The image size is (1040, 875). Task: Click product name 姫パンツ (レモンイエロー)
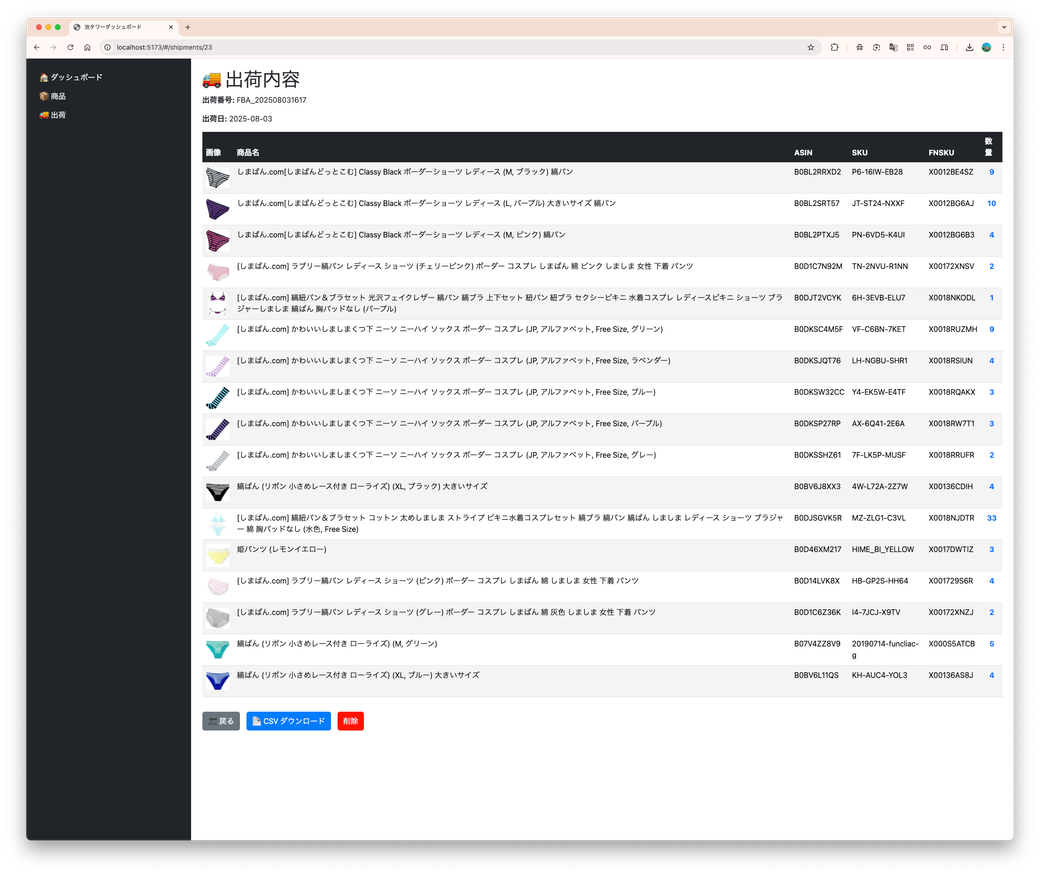281,549
